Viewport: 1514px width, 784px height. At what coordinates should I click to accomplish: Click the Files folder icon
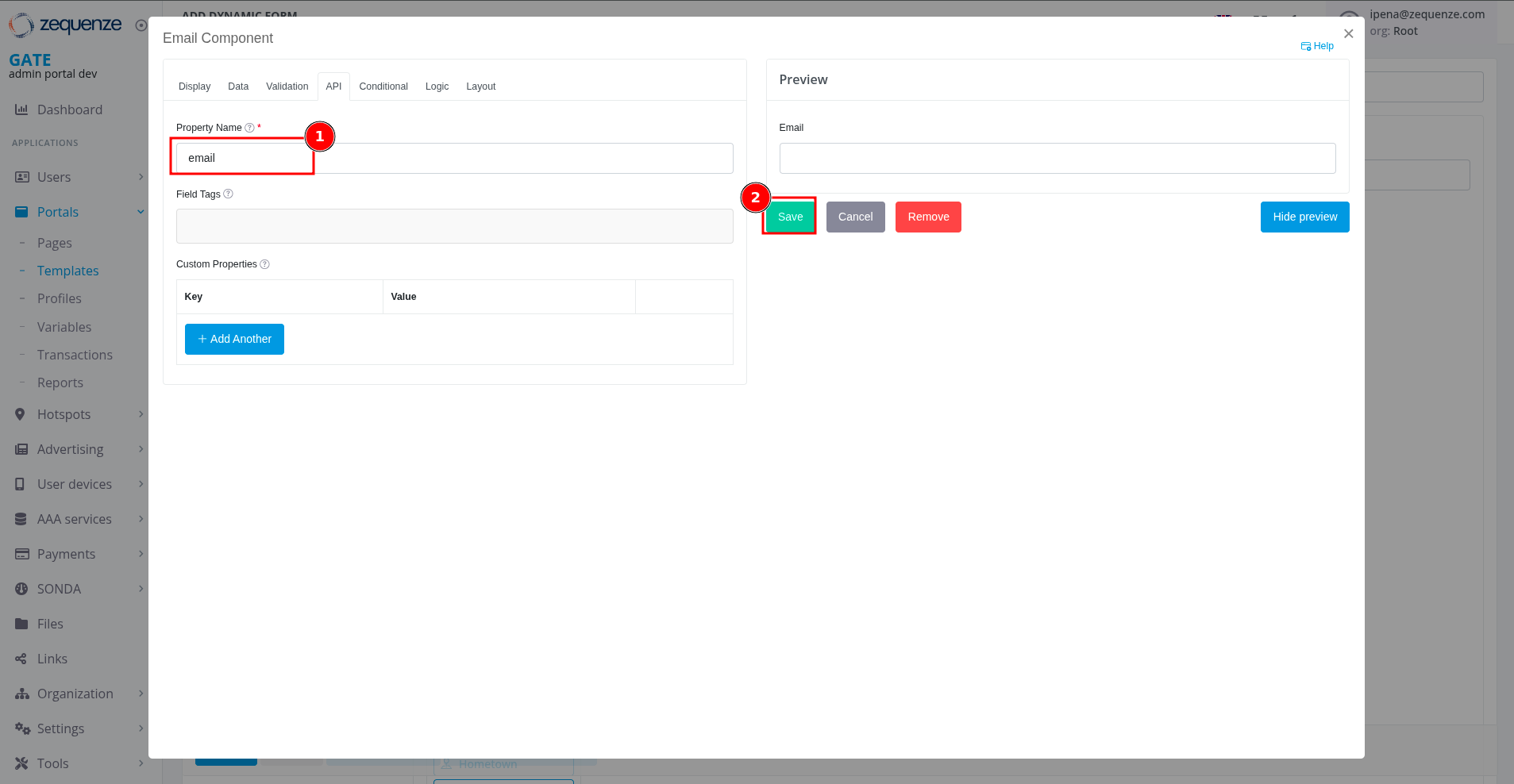pyautogui.click(x=21, y=624)
